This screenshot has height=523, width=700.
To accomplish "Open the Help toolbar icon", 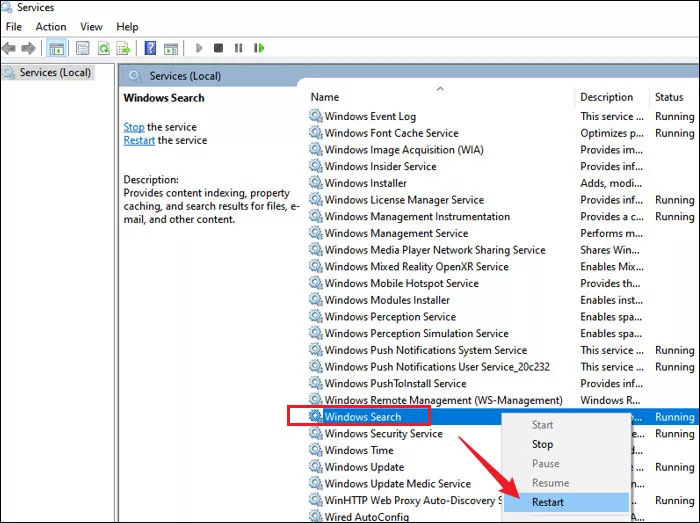I will pos(150,48).
